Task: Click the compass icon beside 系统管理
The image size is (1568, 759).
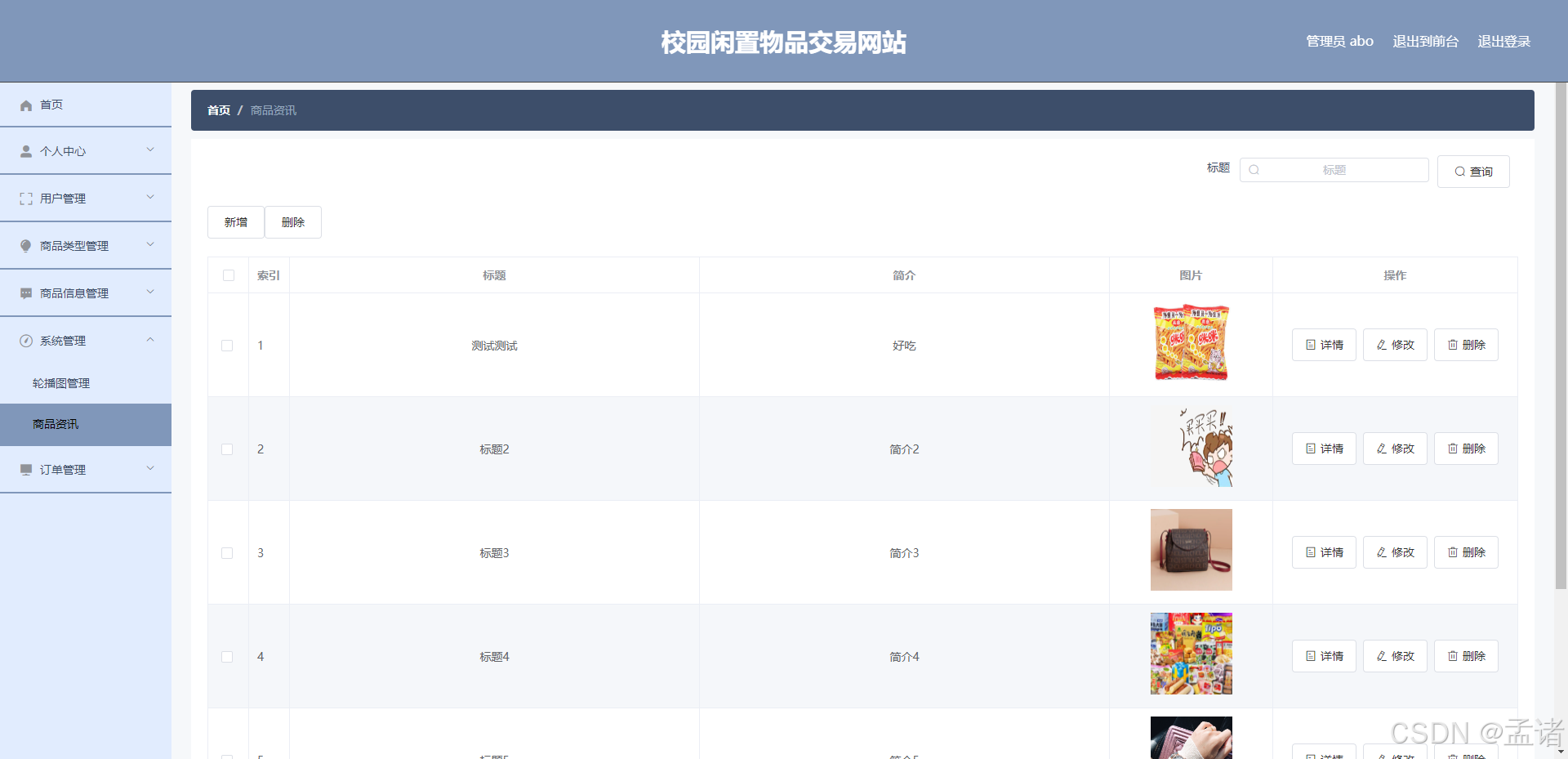Action: (26, 342)
